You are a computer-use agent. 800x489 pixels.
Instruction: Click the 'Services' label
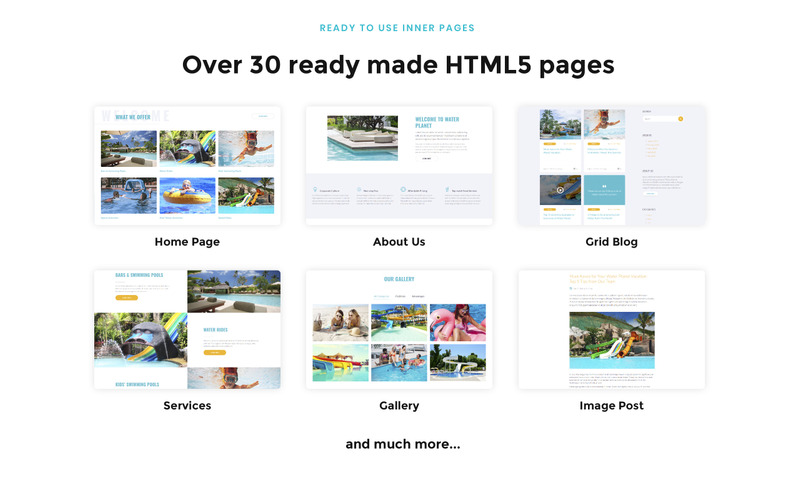tap(187, 406)
